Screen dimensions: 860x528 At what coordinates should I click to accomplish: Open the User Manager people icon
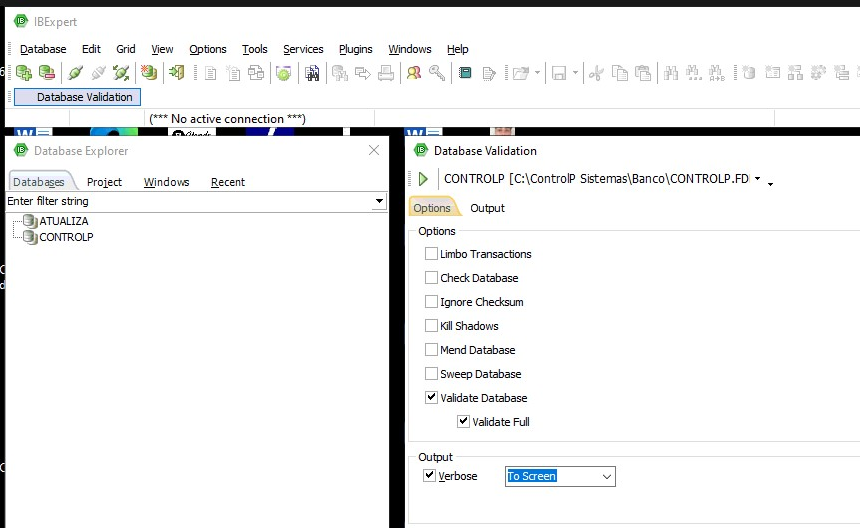click(414, 73)
